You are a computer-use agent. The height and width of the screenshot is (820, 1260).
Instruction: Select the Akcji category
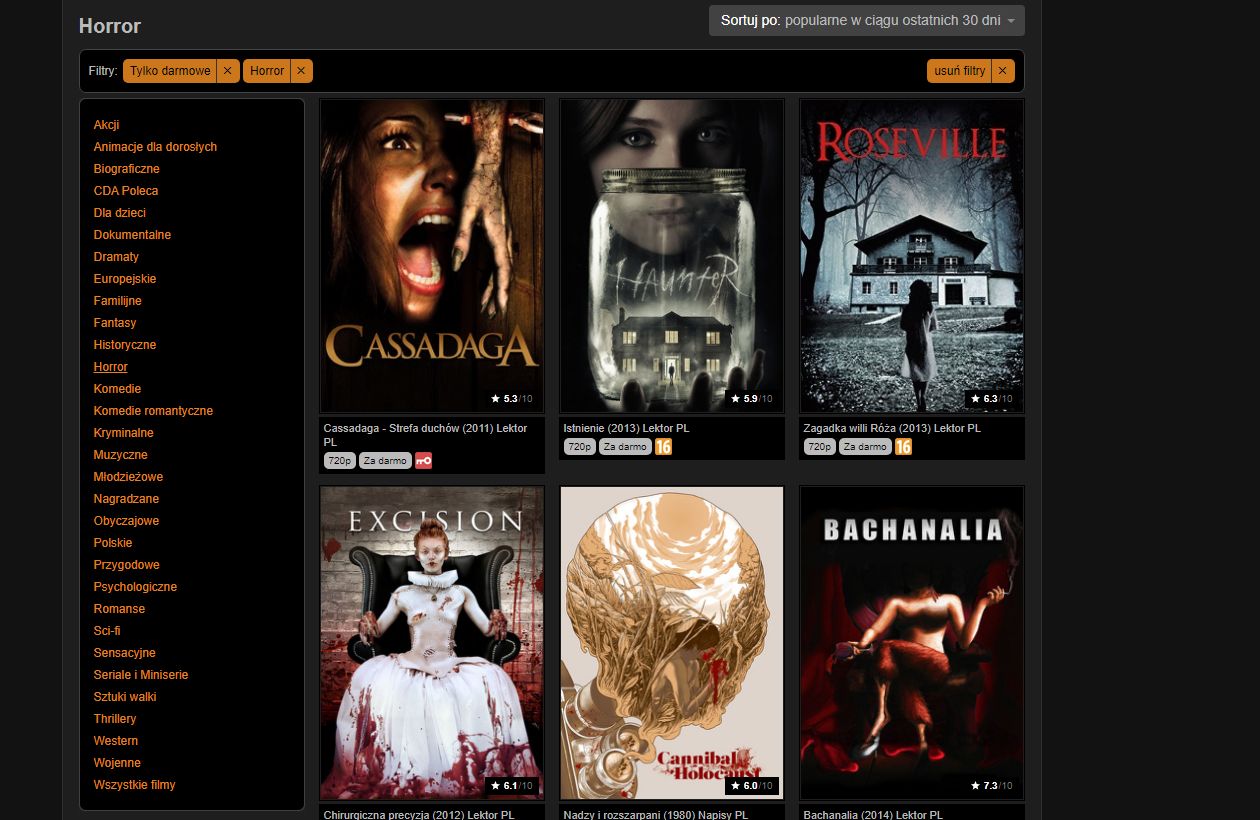(x=107, y=125)
